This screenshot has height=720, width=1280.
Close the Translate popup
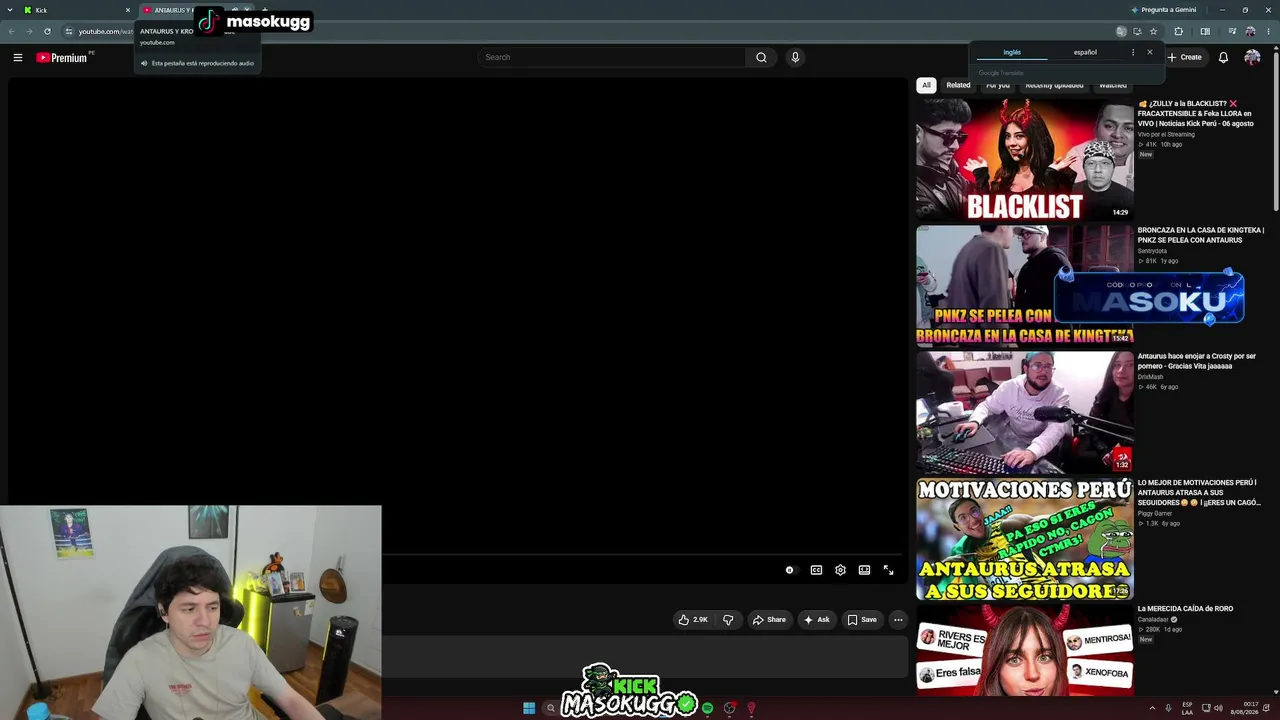click(1150, 52)
